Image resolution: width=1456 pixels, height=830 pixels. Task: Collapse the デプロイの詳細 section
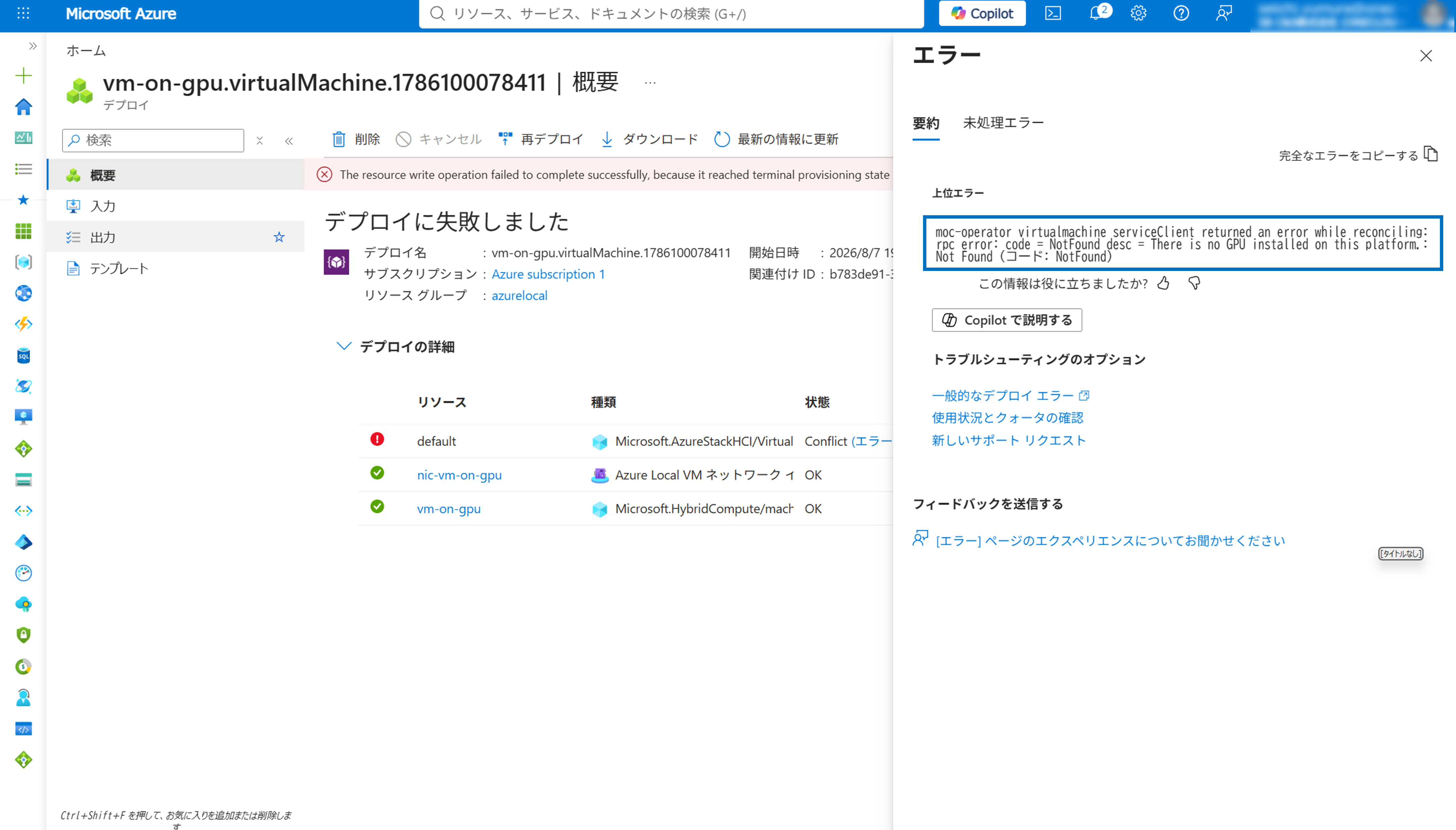344,346
